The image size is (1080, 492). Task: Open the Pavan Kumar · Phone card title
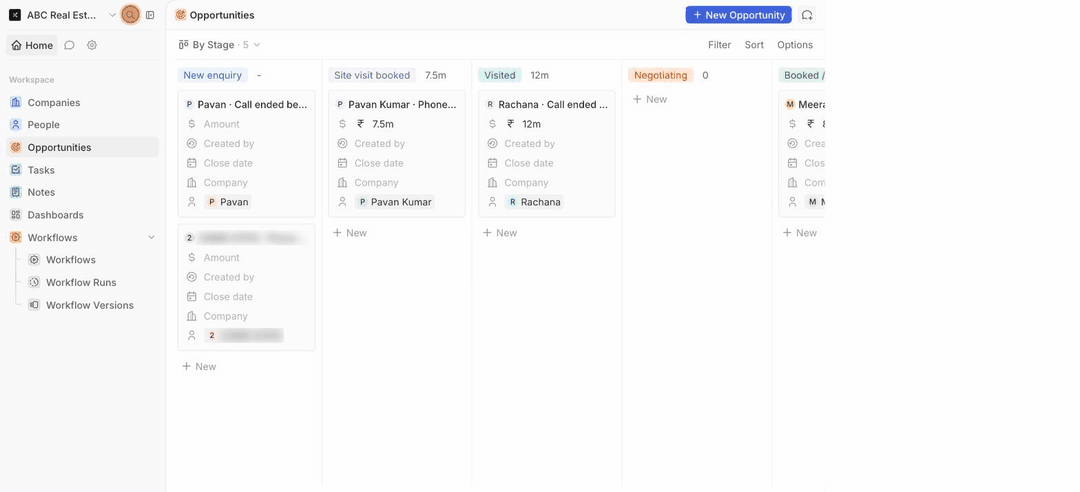402,105
